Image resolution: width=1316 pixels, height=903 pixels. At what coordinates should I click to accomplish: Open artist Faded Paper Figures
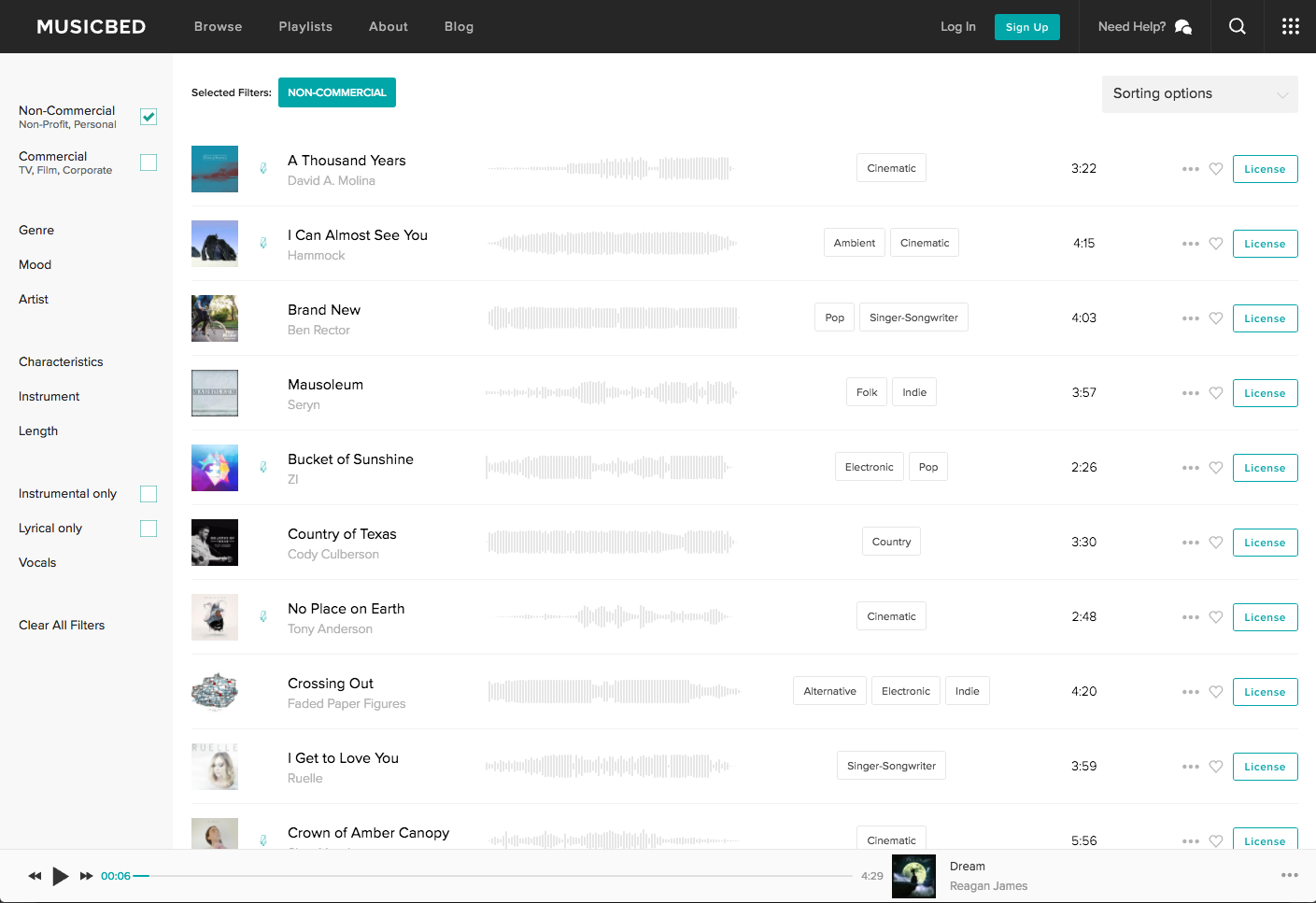pyautogui.click(x=347, y=704)
